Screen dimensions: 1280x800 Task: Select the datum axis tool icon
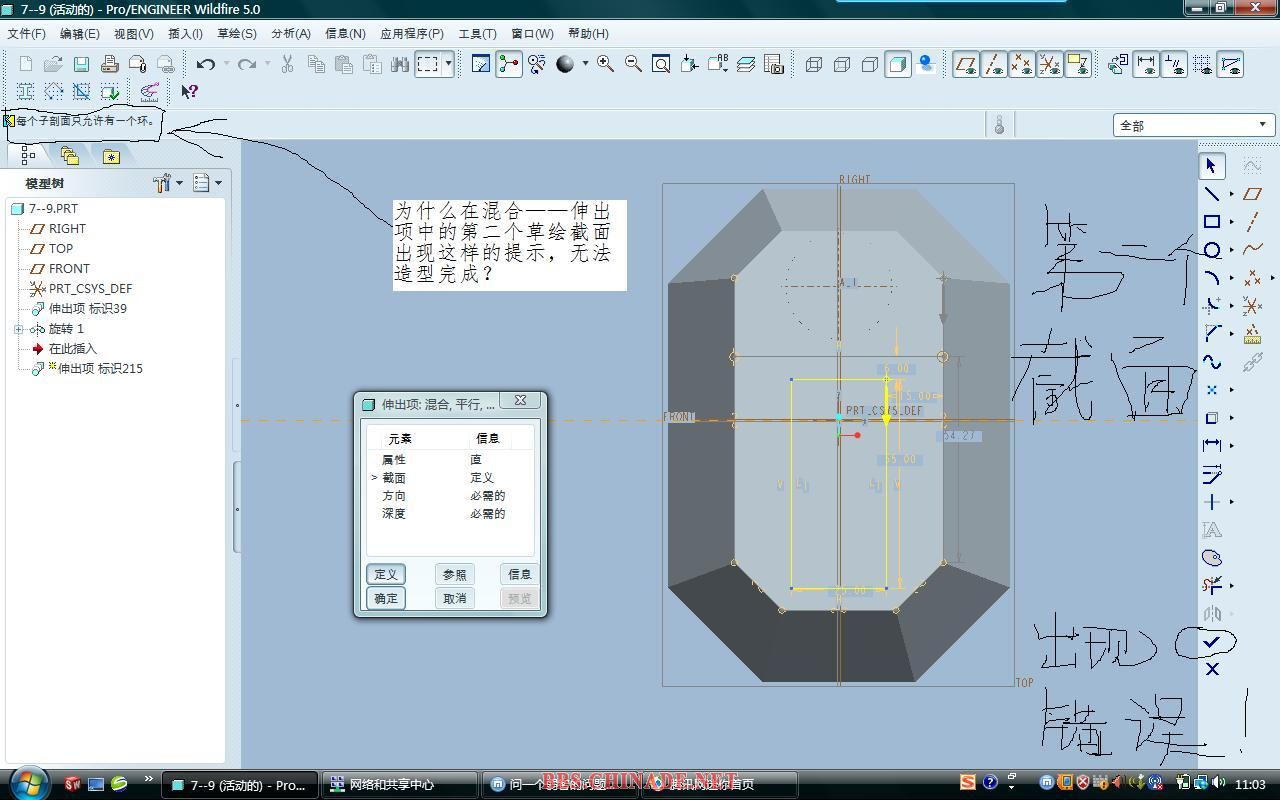[1252, 222]
